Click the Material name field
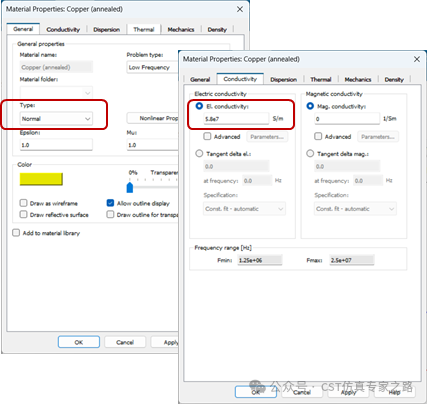Screen dimensions: 427x404 [56, 67]
